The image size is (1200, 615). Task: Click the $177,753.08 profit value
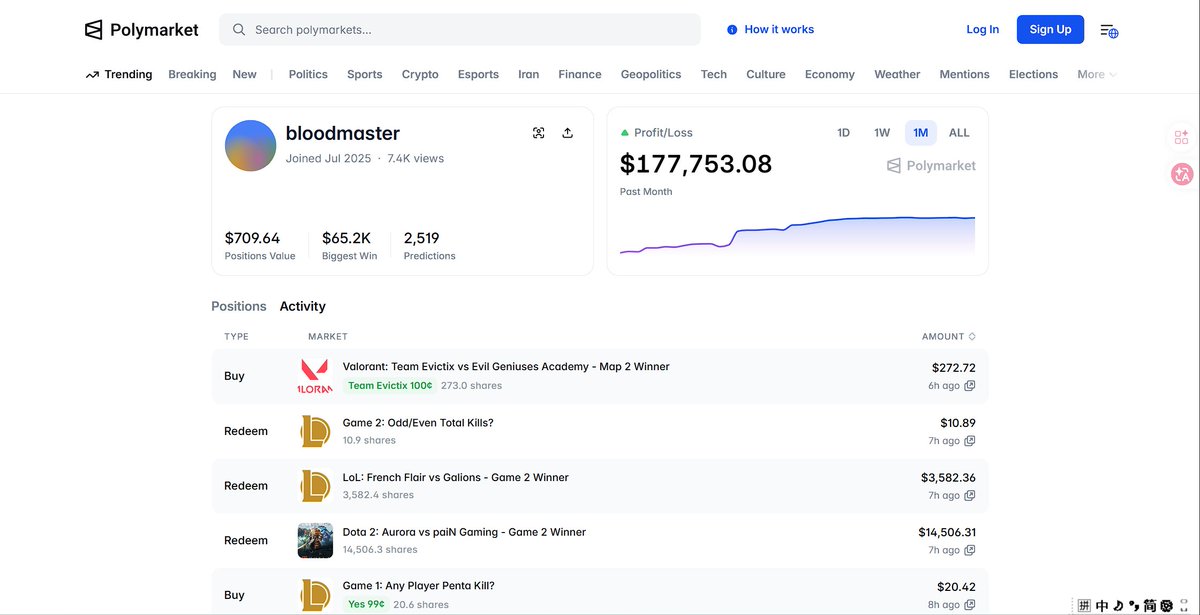point(696,164)
